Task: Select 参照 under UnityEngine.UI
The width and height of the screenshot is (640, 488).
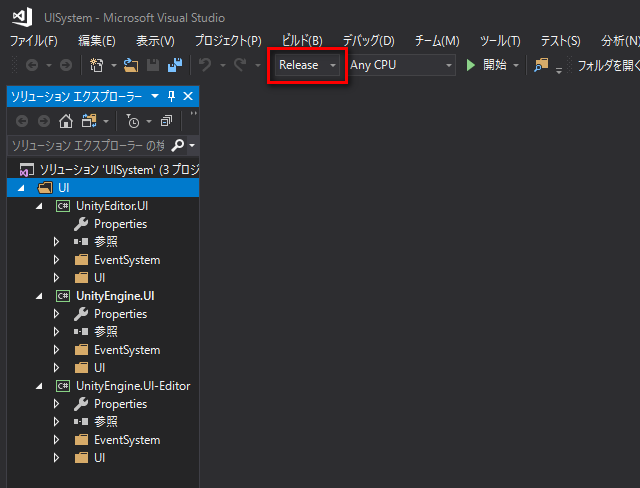Action: coord(106,332)
